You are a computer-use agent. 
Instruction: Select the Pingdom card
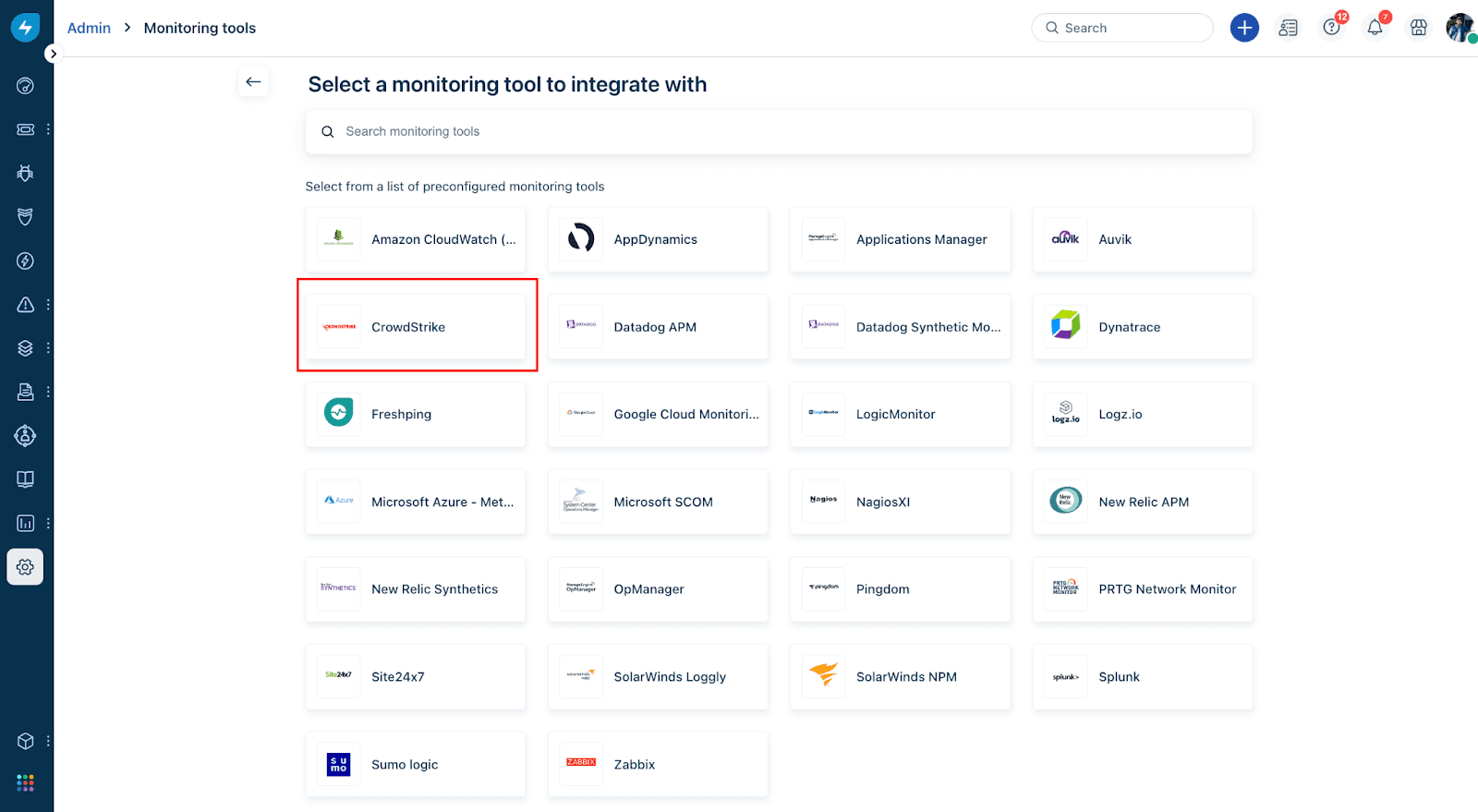[x=901, y=589]
